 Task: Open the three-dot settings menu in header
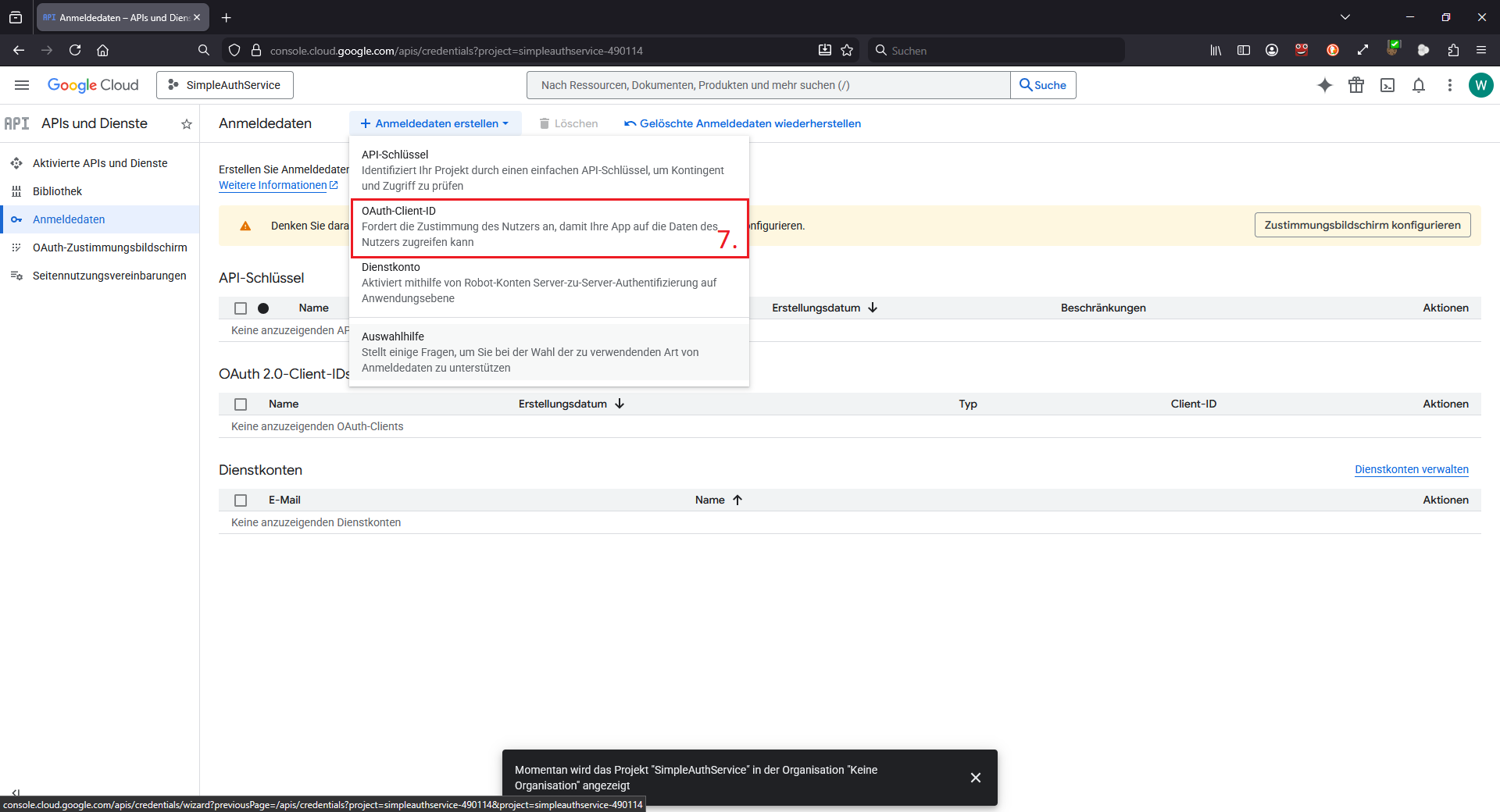point(1450,85)
